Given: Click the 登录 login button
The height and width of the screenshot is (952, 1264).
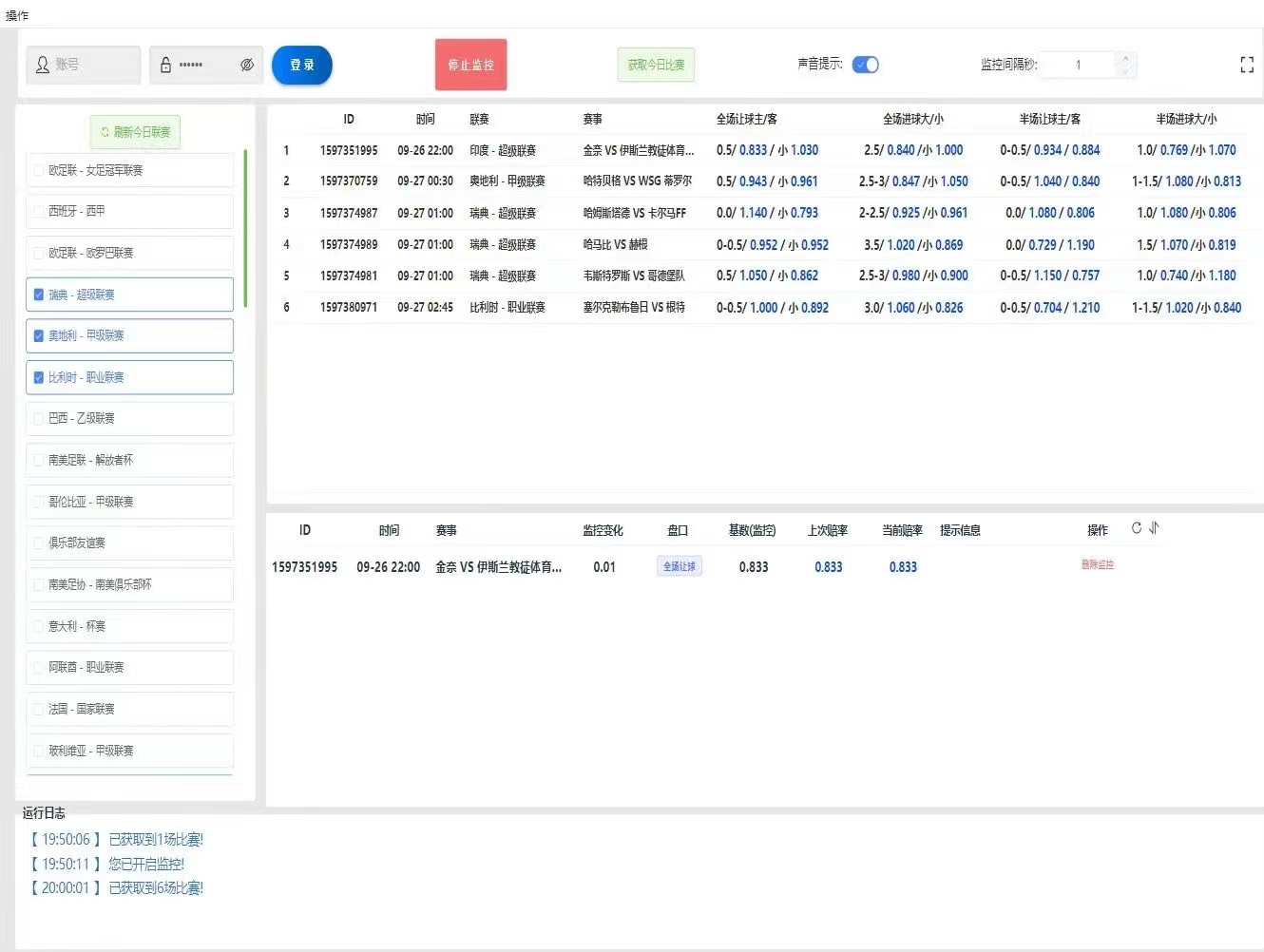Looking at the screenshot, I should tap(301, 65).
